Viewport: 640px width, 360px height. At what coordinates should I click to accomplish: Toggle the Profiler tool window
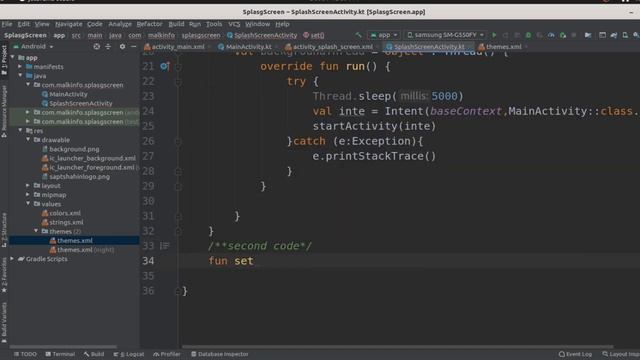[x=167, y=354]
